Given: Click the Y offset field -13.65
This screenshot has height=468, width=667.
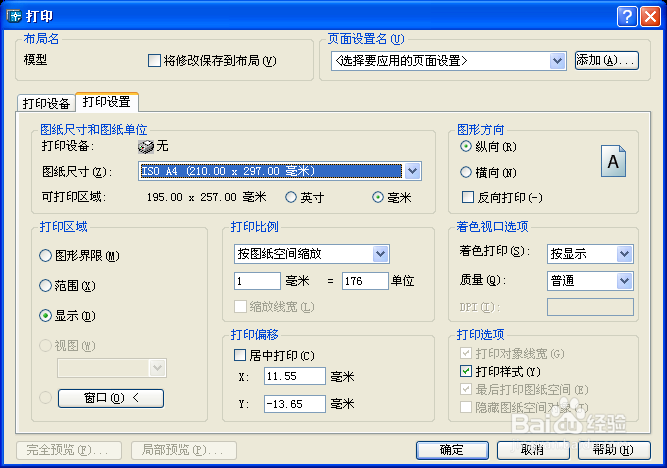Looking at the screenshot, I should 295,404.
